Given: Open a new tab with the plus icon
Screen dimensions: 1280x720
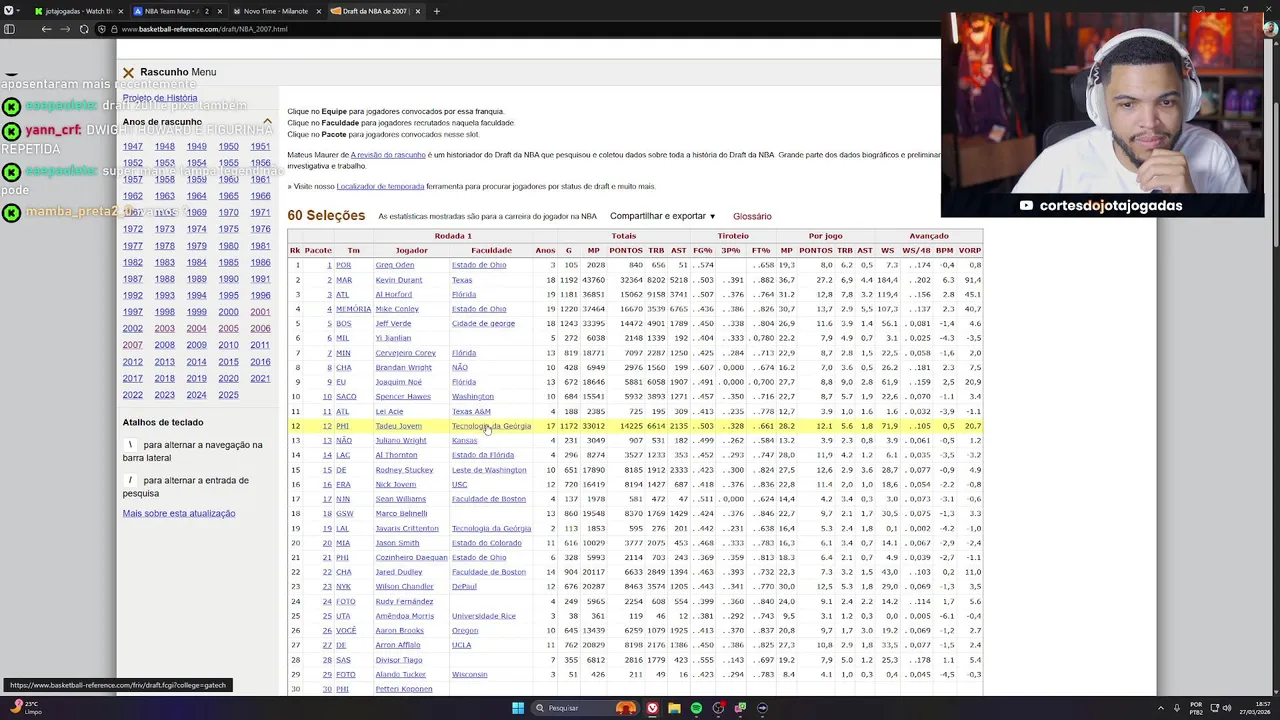Looking at the screenshot, I should click(436, 11).
